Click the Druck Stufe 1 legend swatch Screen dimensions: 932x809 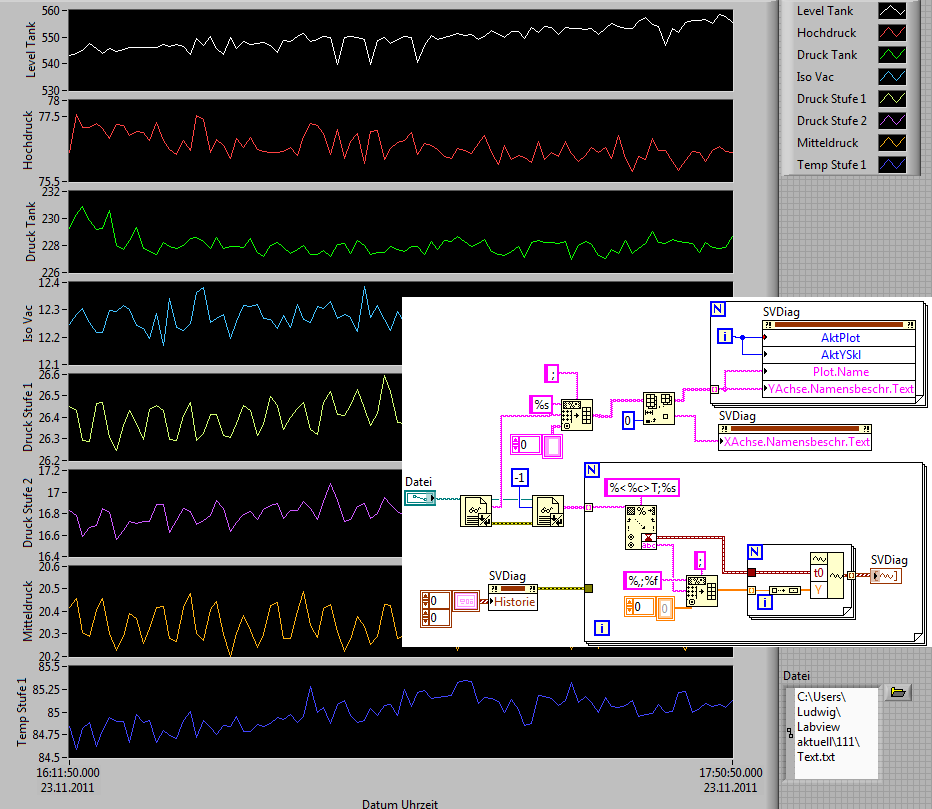892,99
